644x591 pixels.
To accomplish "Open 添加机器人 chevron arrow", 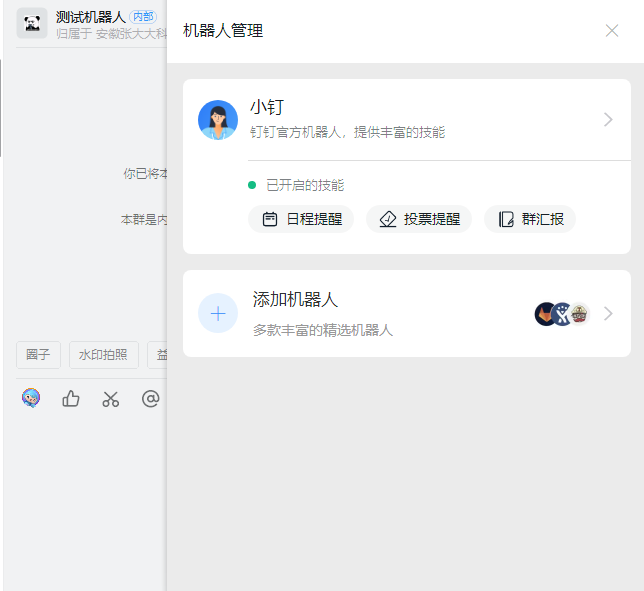I will [x=608, y=313].
